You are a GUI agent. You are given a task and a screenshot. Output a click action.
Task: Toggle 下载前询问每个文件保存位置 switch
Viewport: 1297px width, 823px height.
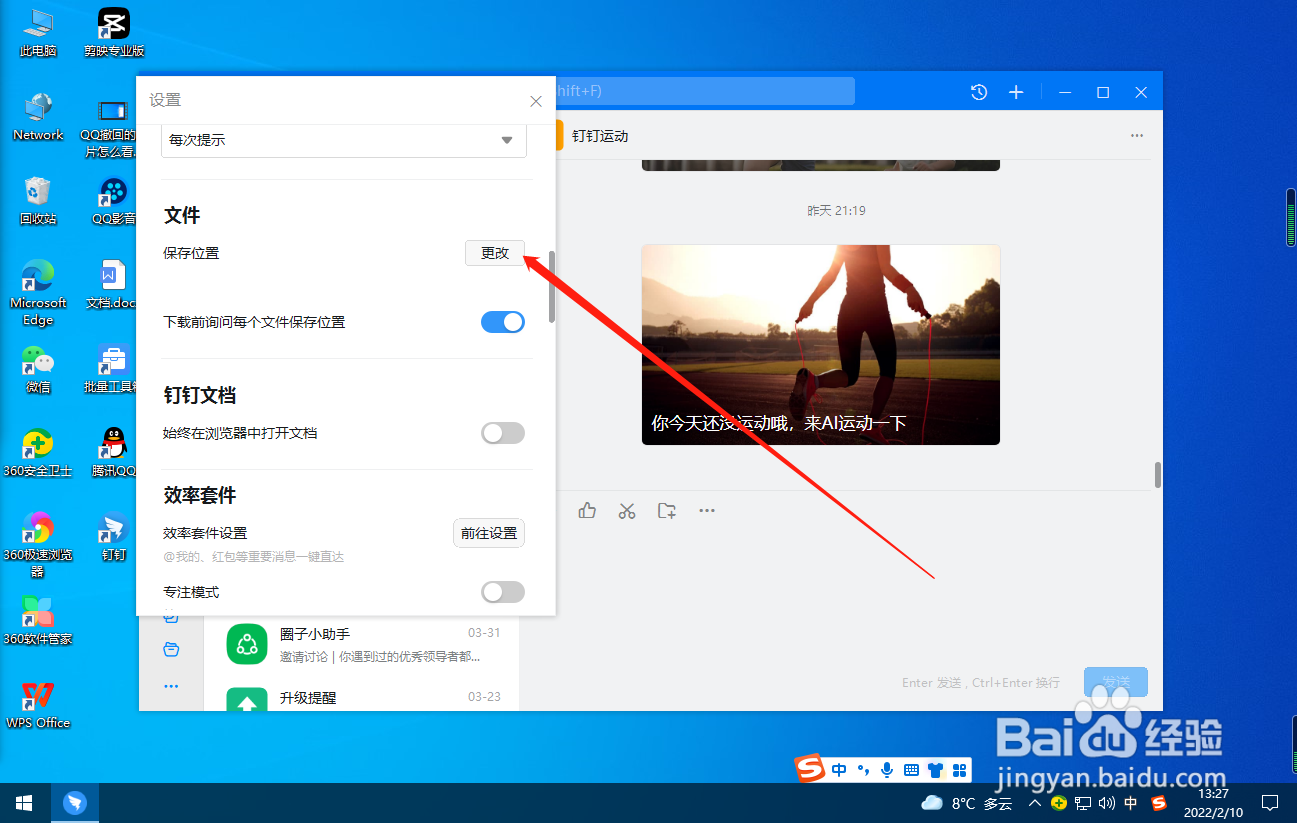pyautogui.click(x=502, y=321)
